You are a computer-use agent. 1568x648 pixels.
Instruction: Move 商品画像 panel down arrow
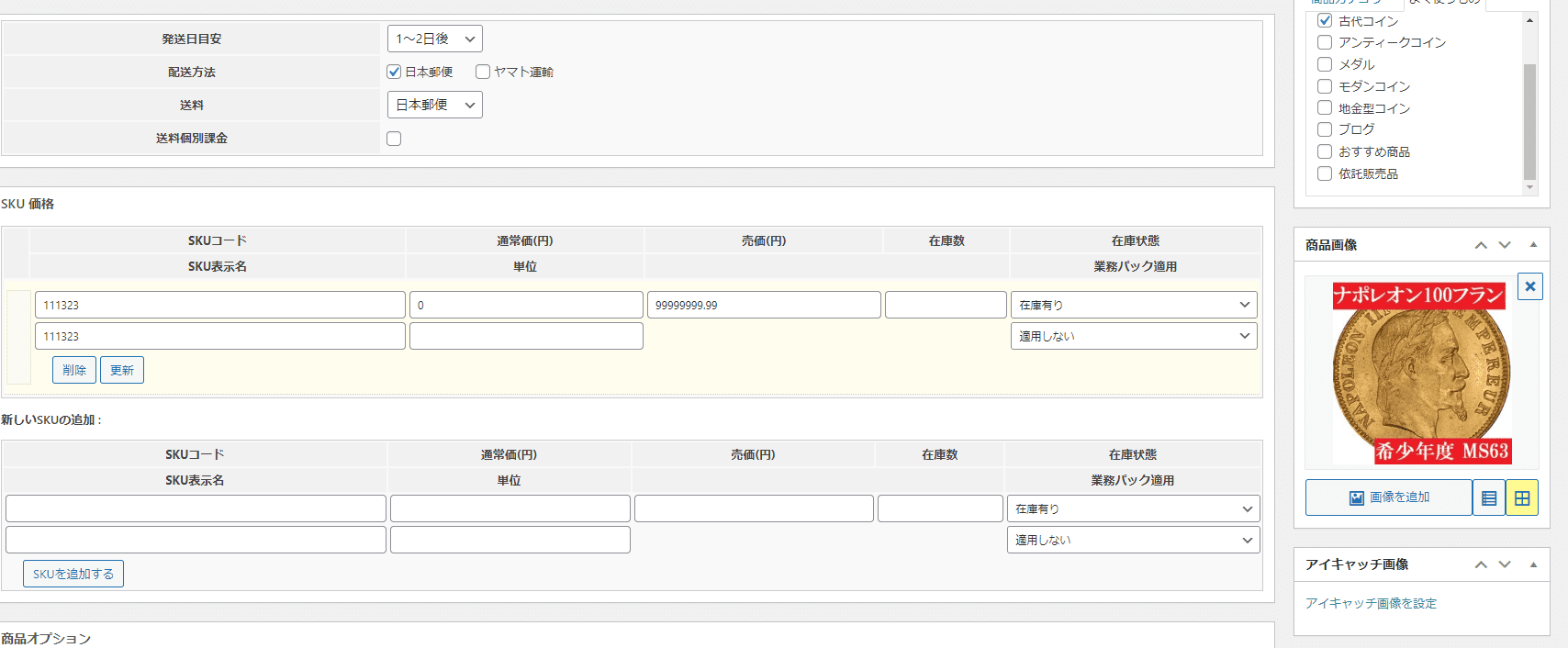click(x=1505, y=245)
